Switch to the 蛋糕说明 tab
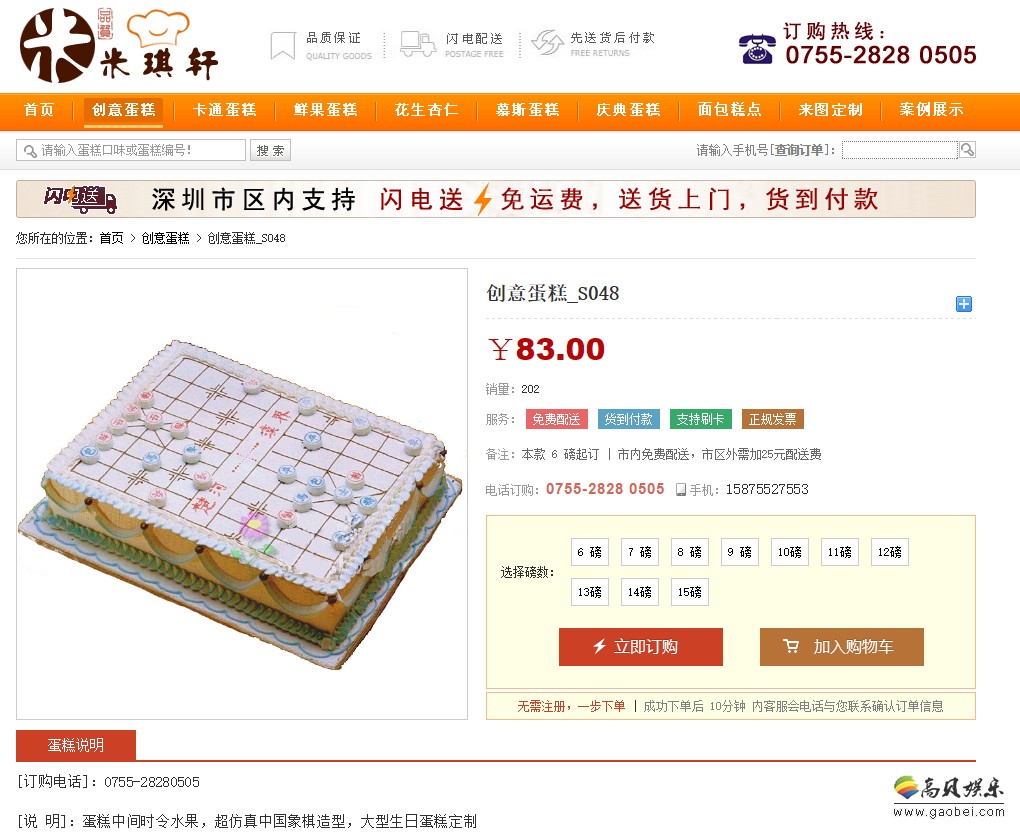 tap(76, 745)
